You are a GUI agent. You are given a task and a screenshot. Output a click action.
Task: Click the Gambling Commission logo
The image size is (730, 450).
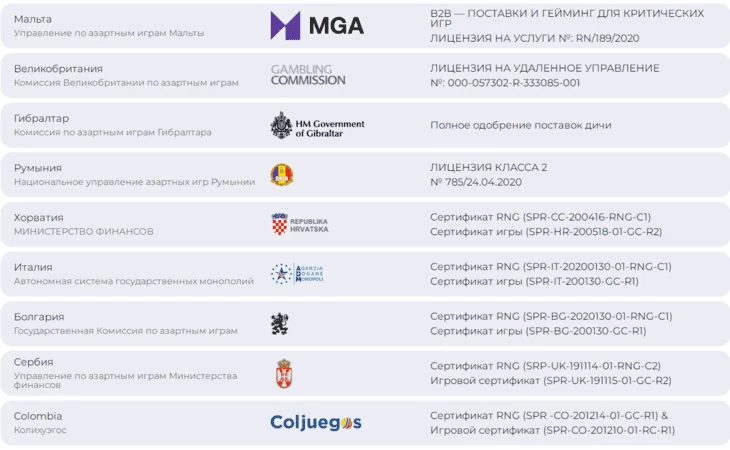(308, 75)
